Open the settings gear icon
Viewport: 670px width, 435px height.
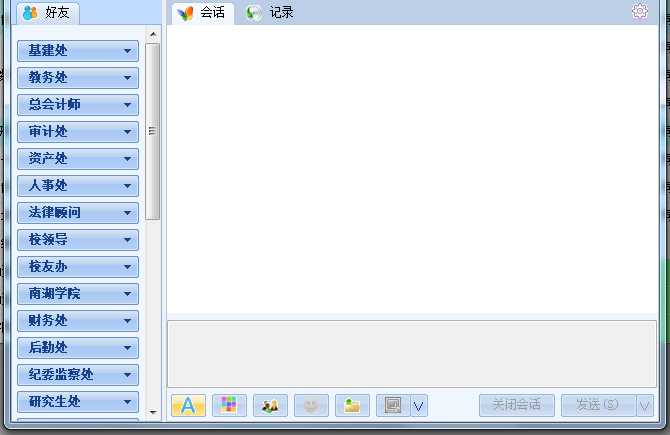tap(640, 11)
